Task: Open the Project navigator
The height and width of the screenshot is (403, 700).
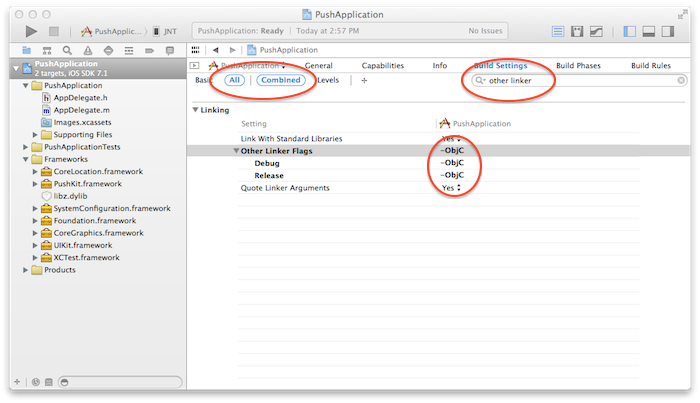Action: coord(26,50)
